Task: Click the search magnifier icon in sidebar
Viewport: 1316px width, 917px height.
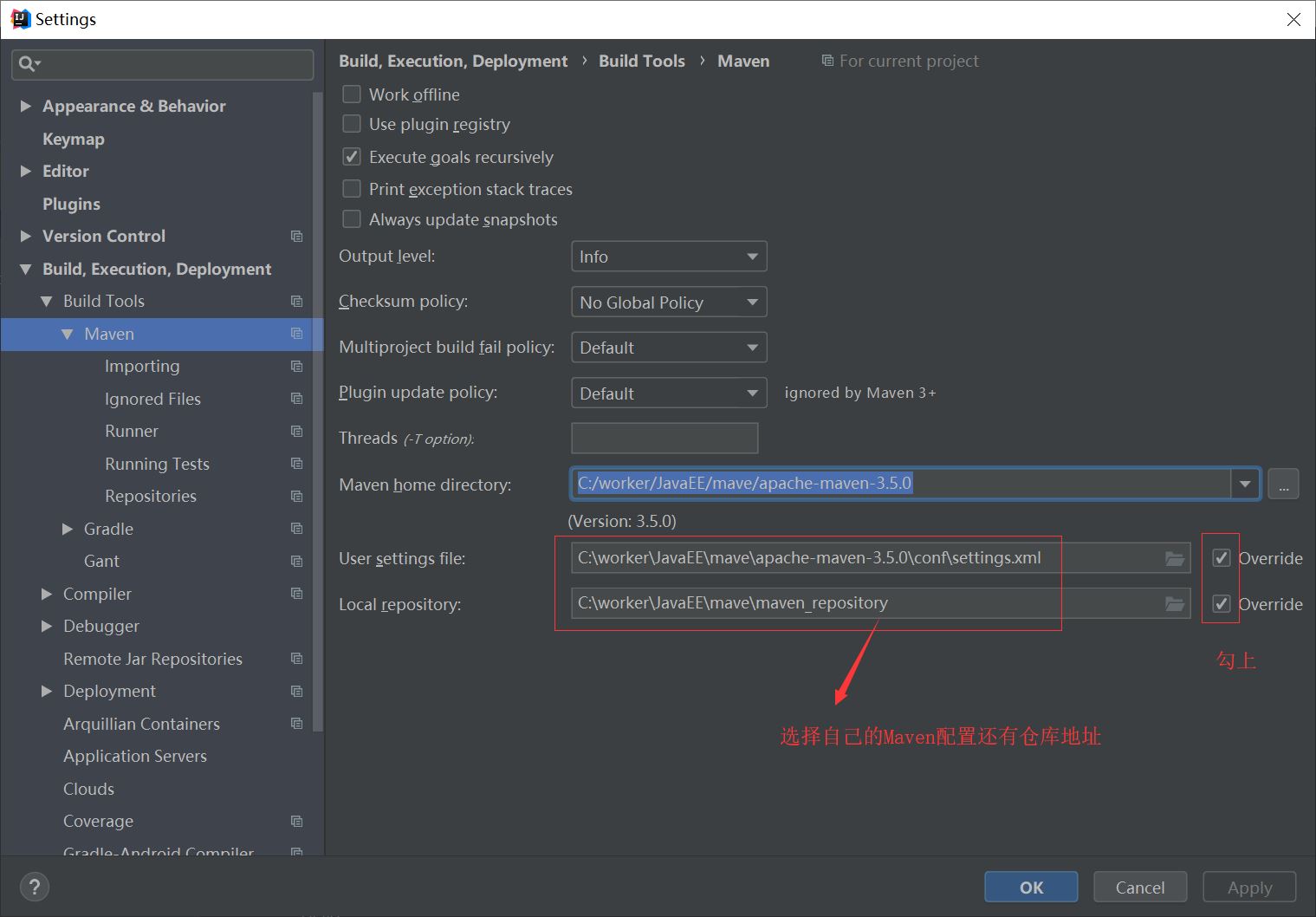Action: coord(27,63)
